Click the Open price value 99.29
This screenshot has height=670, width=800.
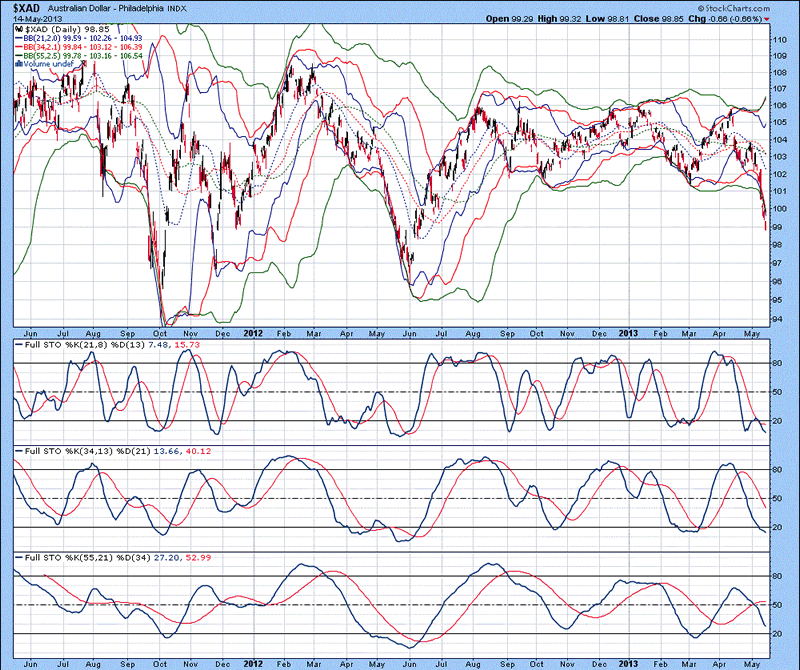(524, 19)
